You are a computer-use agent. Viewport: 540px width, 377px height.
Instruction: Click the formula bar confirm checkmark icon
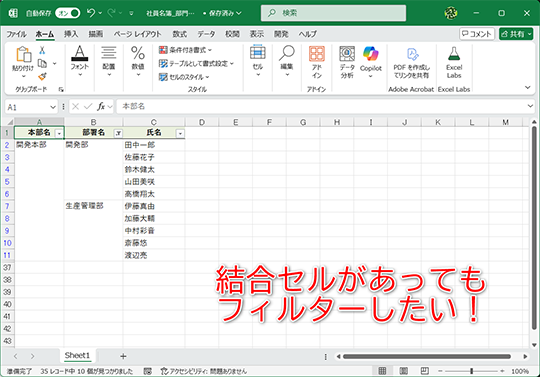point(88,107)
